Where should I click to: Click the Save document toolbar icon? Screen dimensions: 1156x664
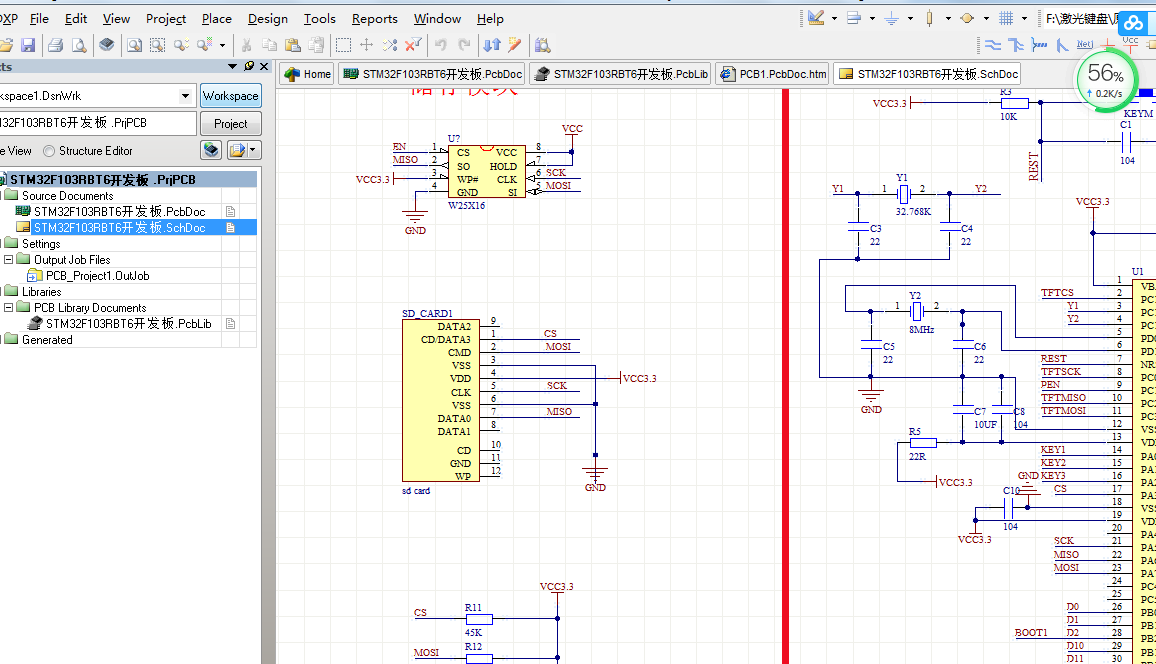tap(28, 46)
